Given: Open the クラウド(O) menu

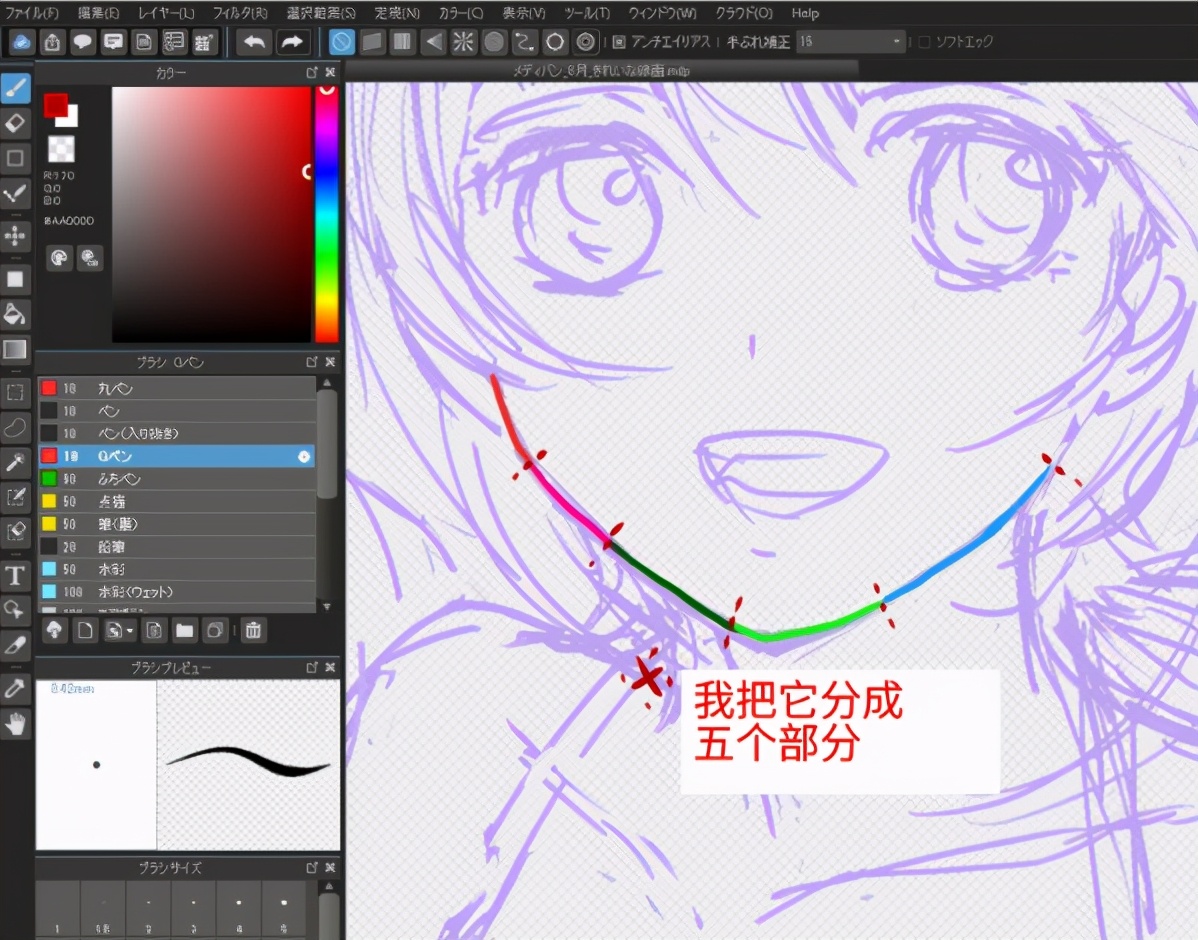Looking at the screenshot, I should pos(743,13).
